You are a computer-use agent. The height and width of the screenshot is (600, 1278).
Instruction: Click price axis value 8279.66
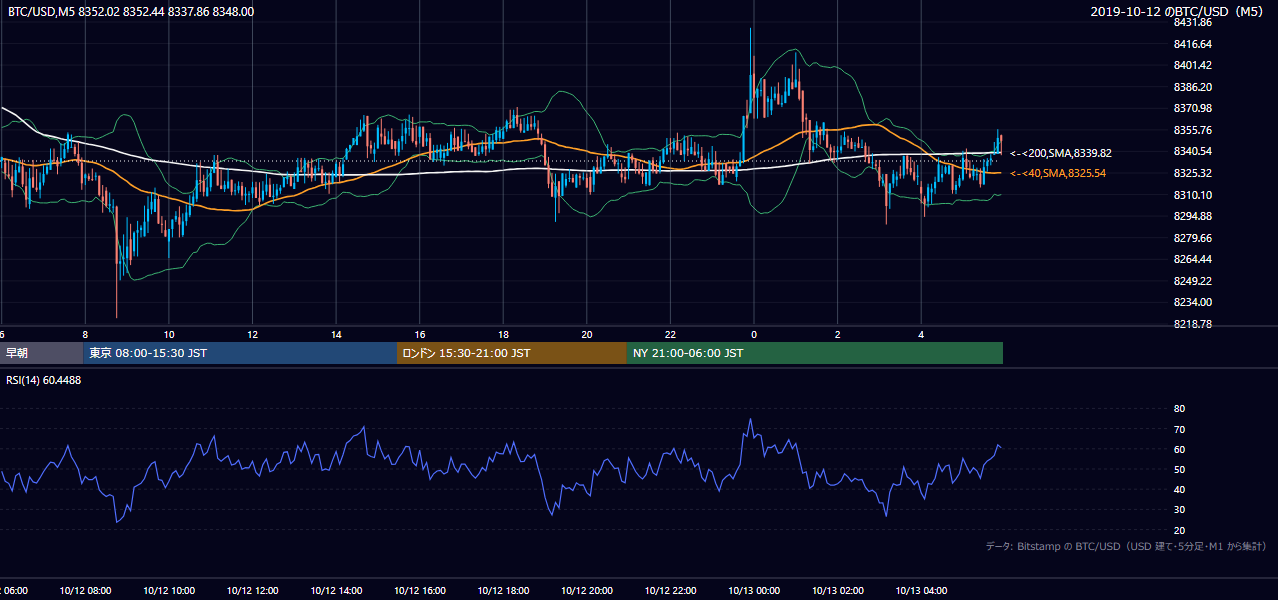coord(1193,238)
